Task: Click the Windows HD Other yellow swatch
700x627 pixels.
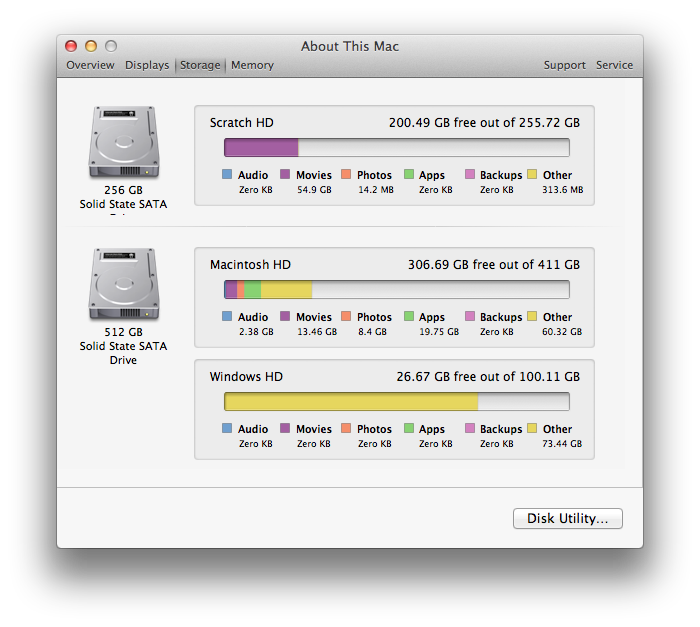Action: [532, 428]
